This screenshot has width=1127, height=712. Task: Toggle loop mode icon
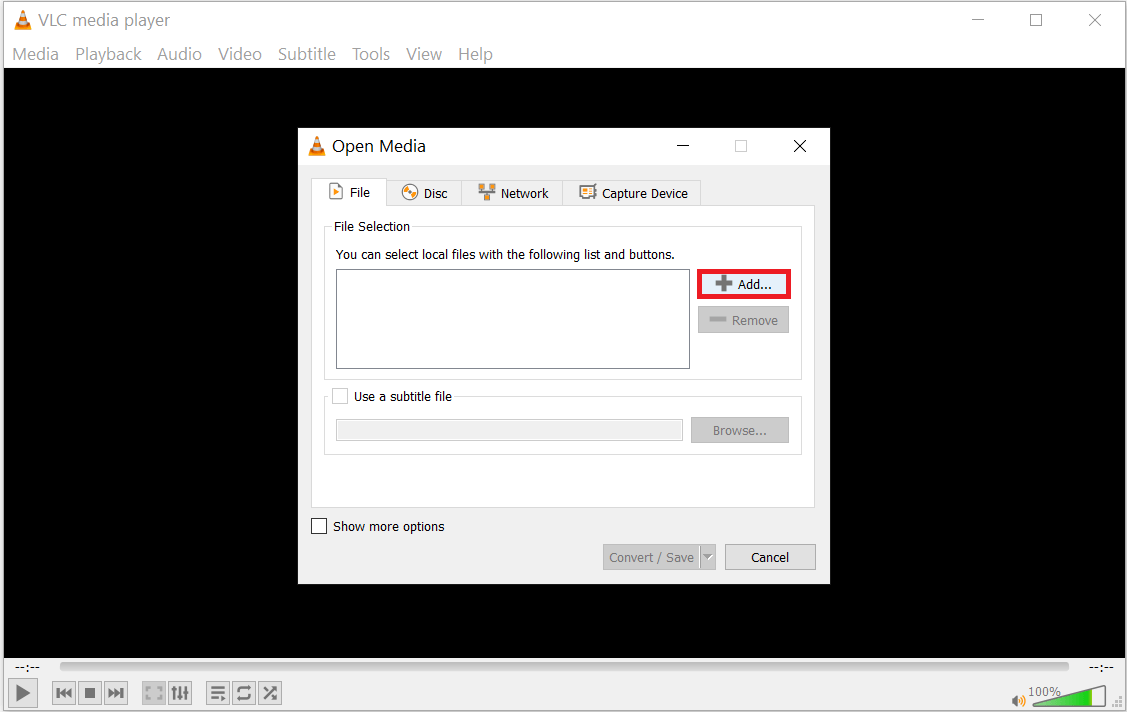(x=244, y=692)
